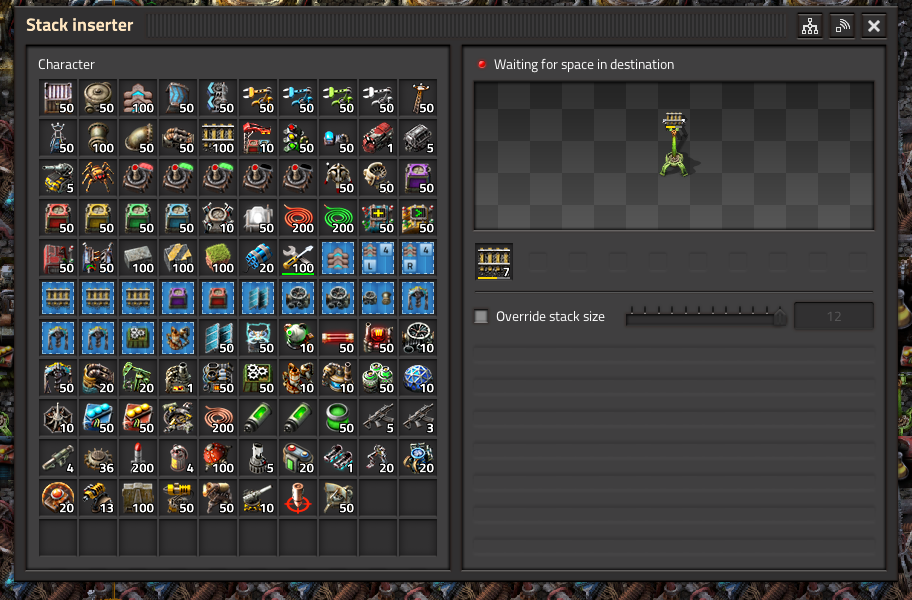This screenshot has width=912, height=600.
Task: Select the green wire stack of 200
Action: click(x=338, y=218)
